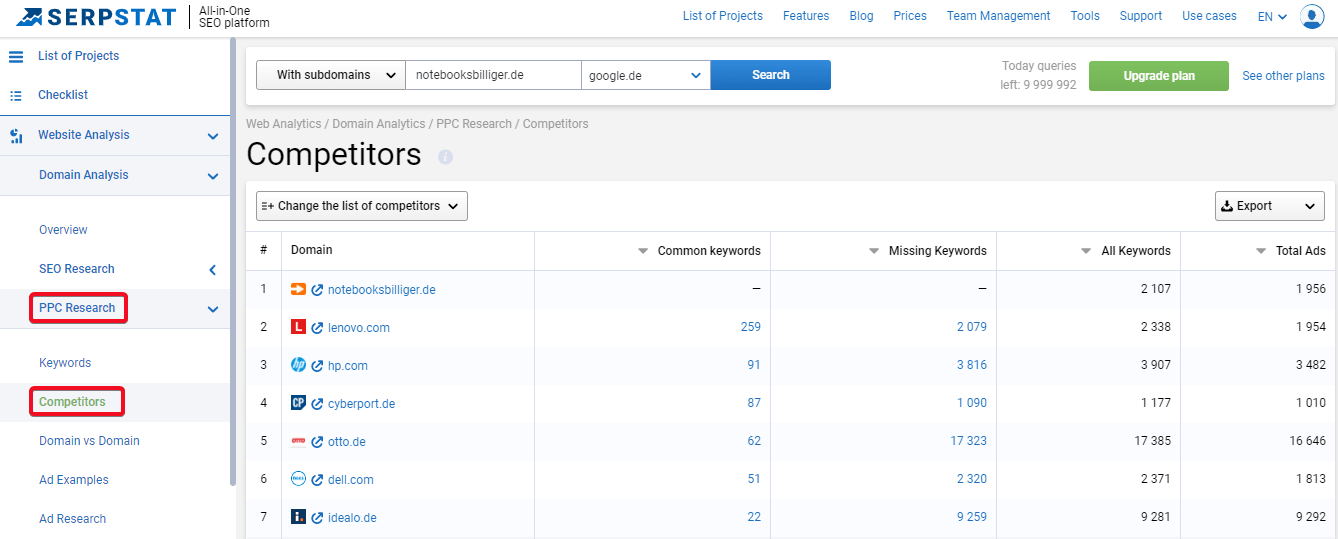Click the Dell logo favicon

click(x=298, y=479)
